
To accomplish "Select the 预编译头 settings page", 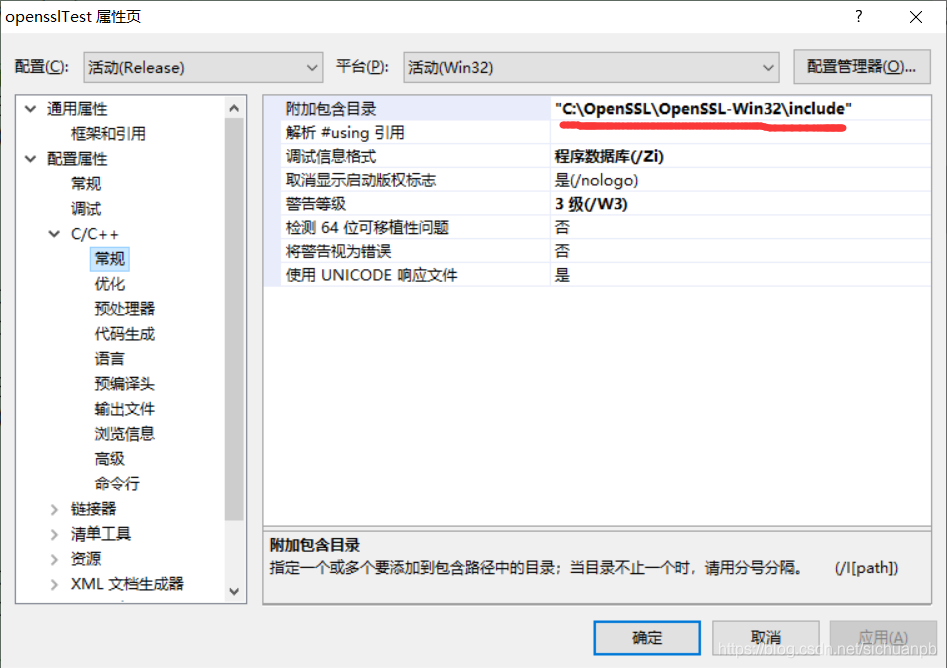I will 122,383.
